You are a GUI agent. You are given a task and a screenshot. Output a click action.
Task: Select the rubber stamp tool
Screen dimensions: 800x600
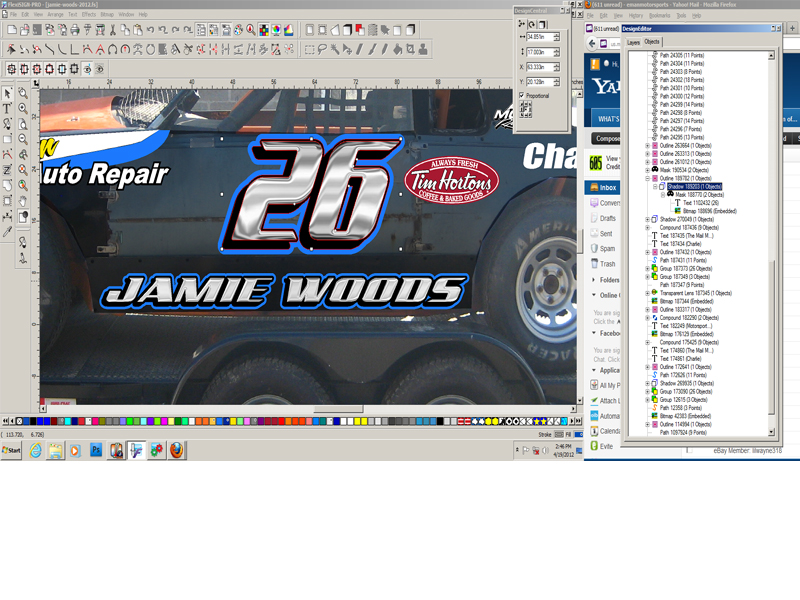point(423,49)
